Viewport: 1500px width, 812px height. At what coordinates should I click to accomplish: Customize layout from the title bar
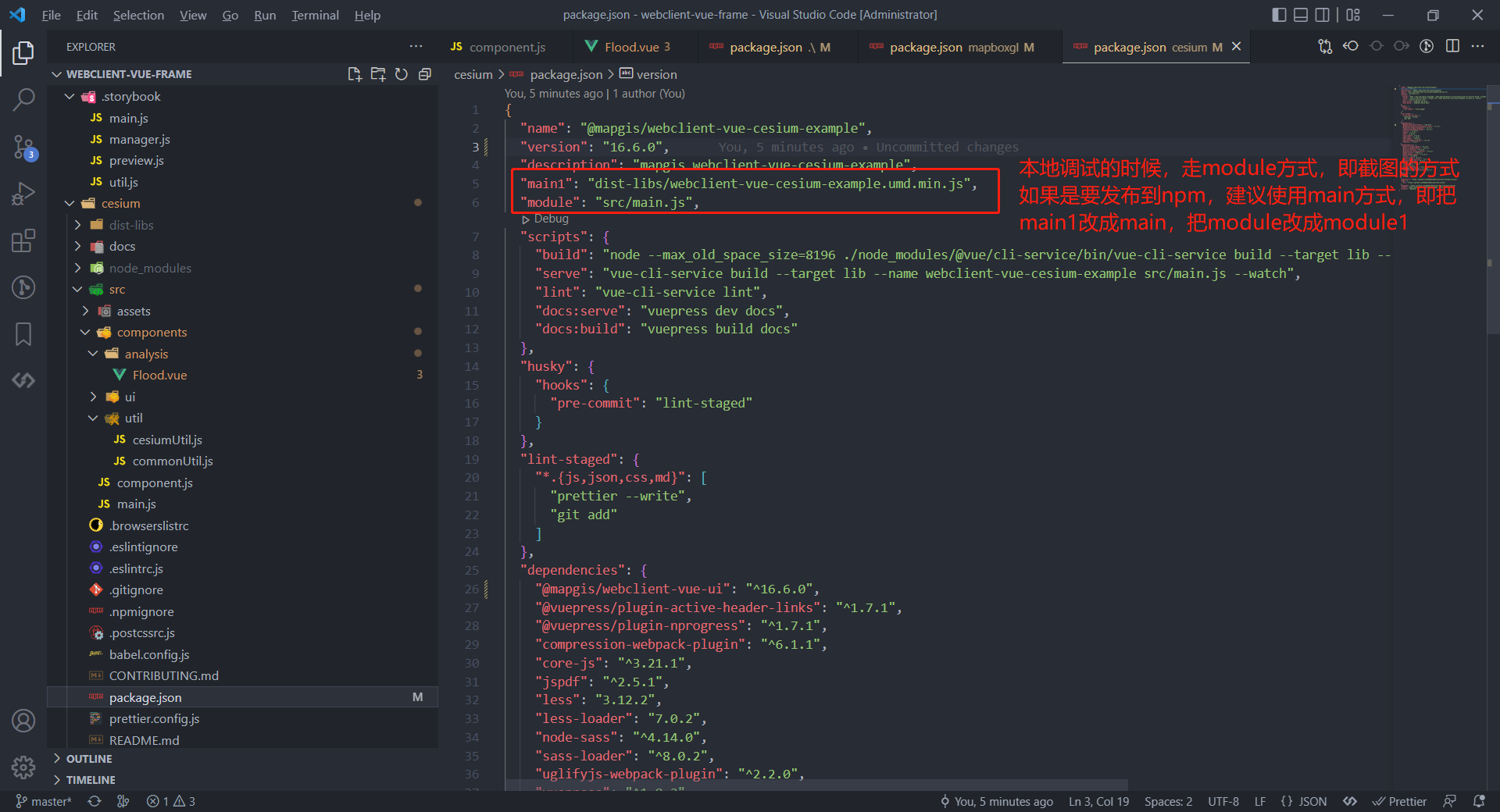click(x=1353, y=15)
